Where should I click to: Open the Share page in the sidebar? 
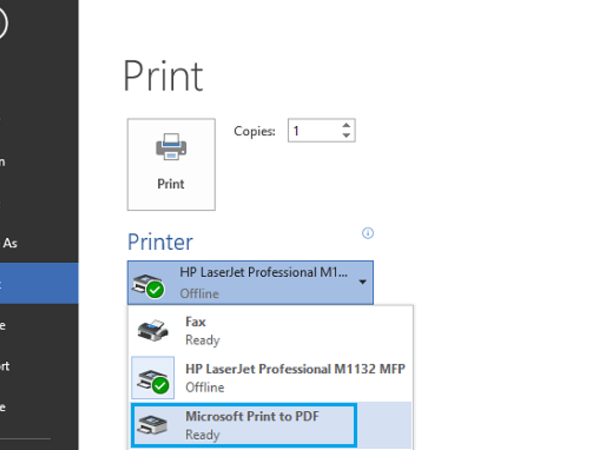[4, 324]
